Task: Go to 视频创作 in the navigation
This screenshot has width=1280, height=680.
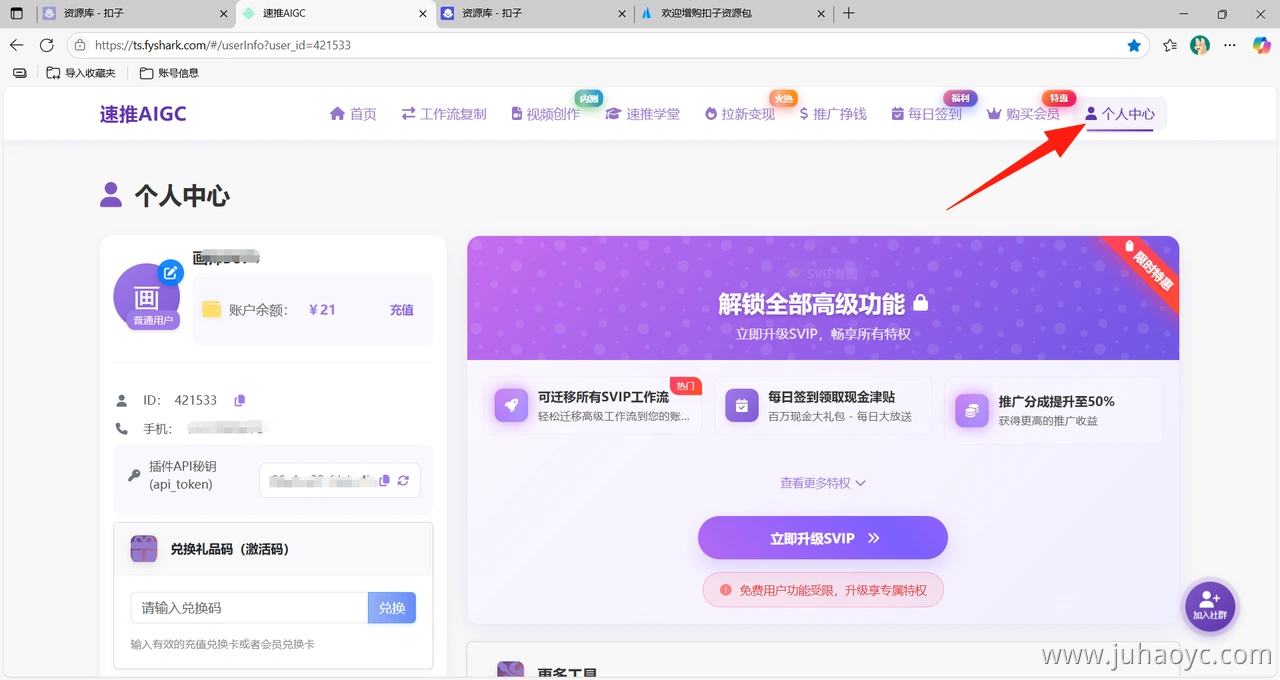Action: [545, 114]
